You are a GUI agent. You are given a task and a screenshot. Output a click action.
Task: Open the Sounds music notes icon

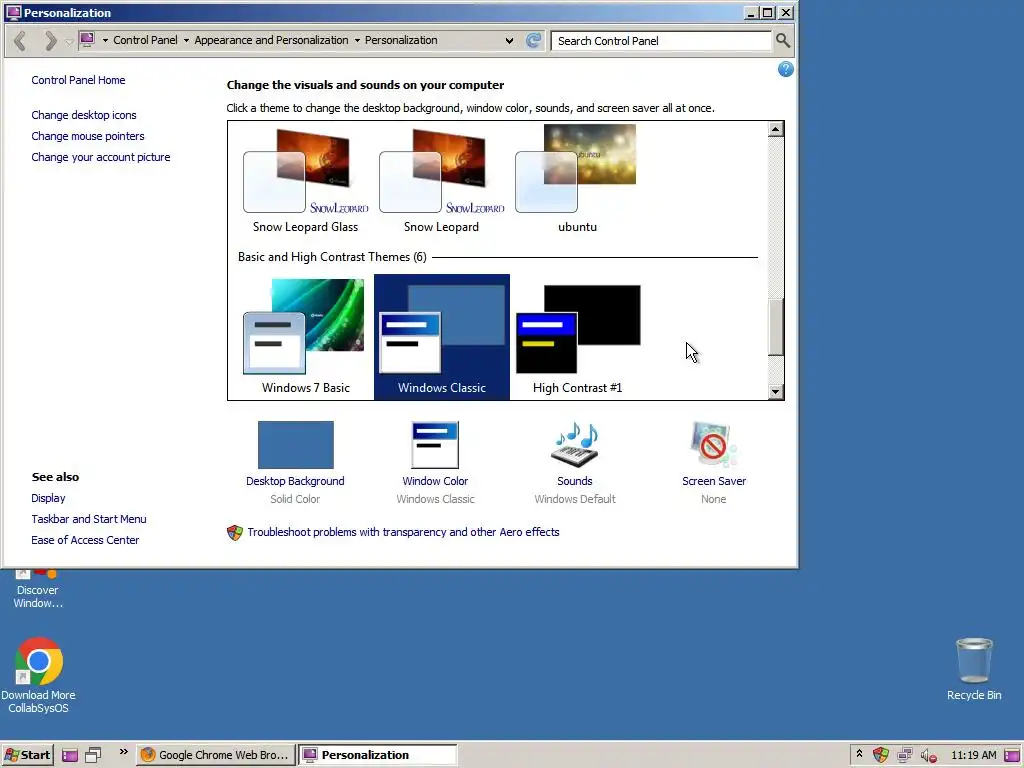575,445
